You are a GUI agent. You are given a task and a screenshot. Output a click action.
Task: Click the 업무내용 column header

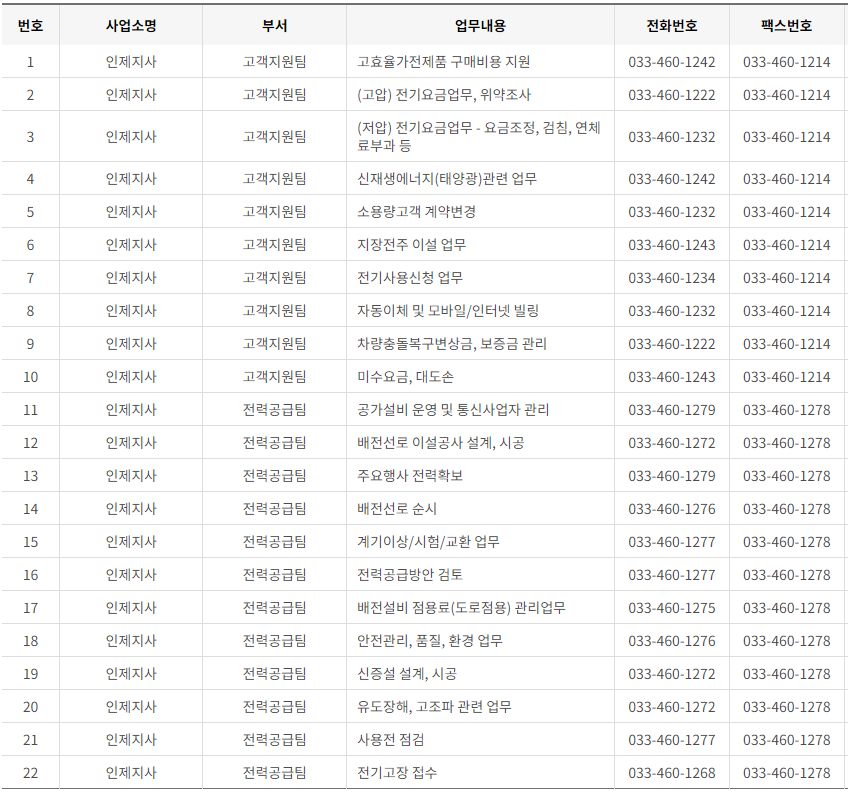[483, 26]
